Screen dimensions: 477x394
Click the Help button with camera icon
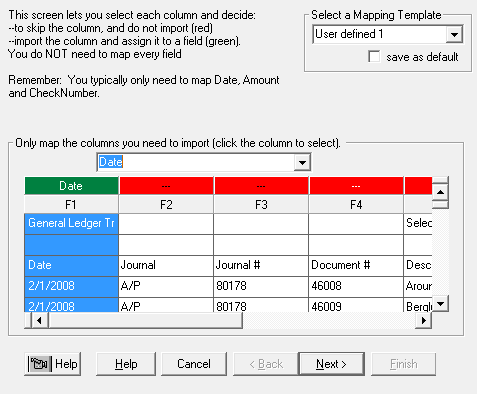pos(53,364)
